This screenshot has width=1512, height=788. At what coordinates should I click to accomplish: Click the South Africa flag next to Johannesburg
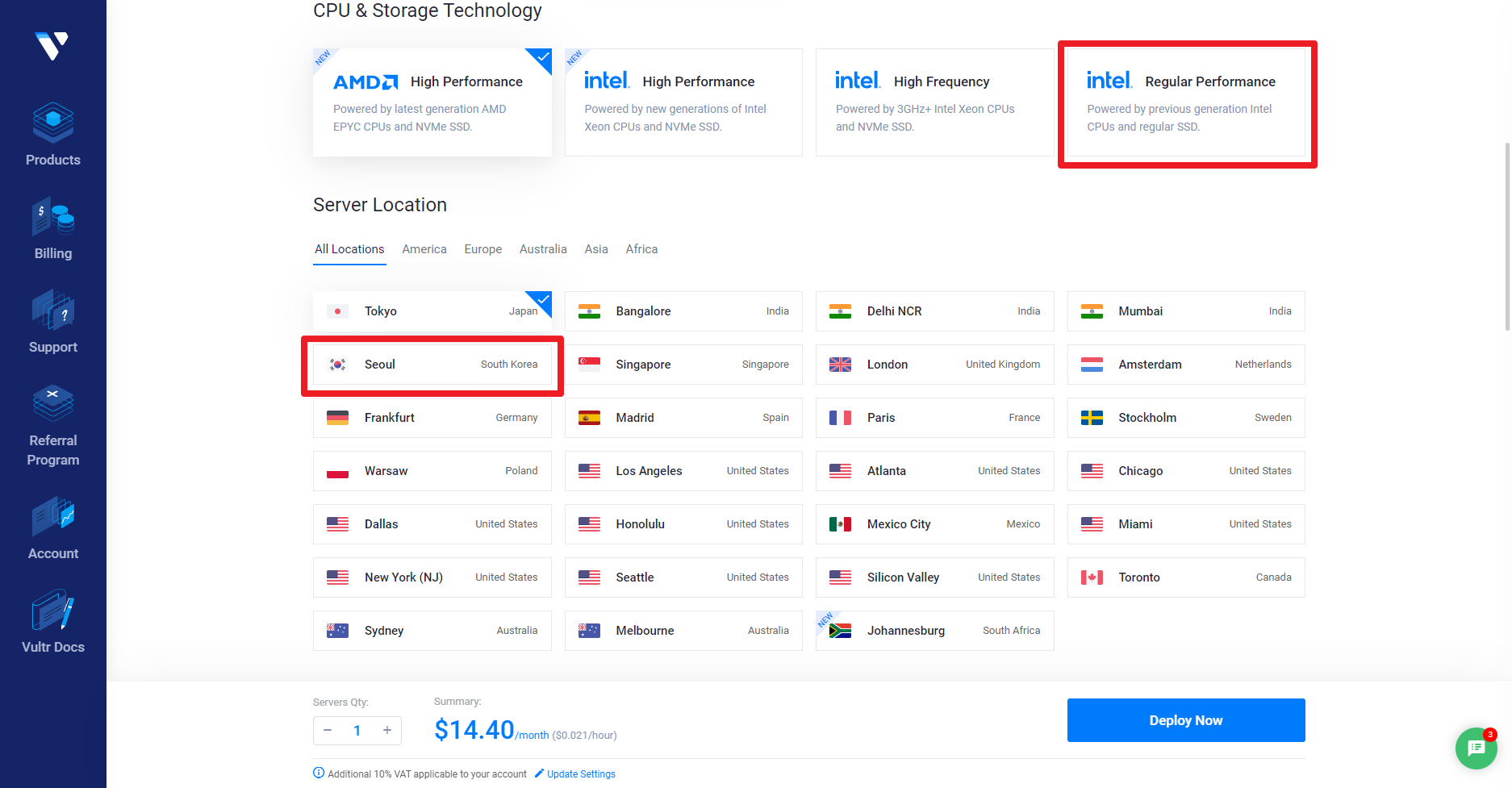(x=840, y=631)
